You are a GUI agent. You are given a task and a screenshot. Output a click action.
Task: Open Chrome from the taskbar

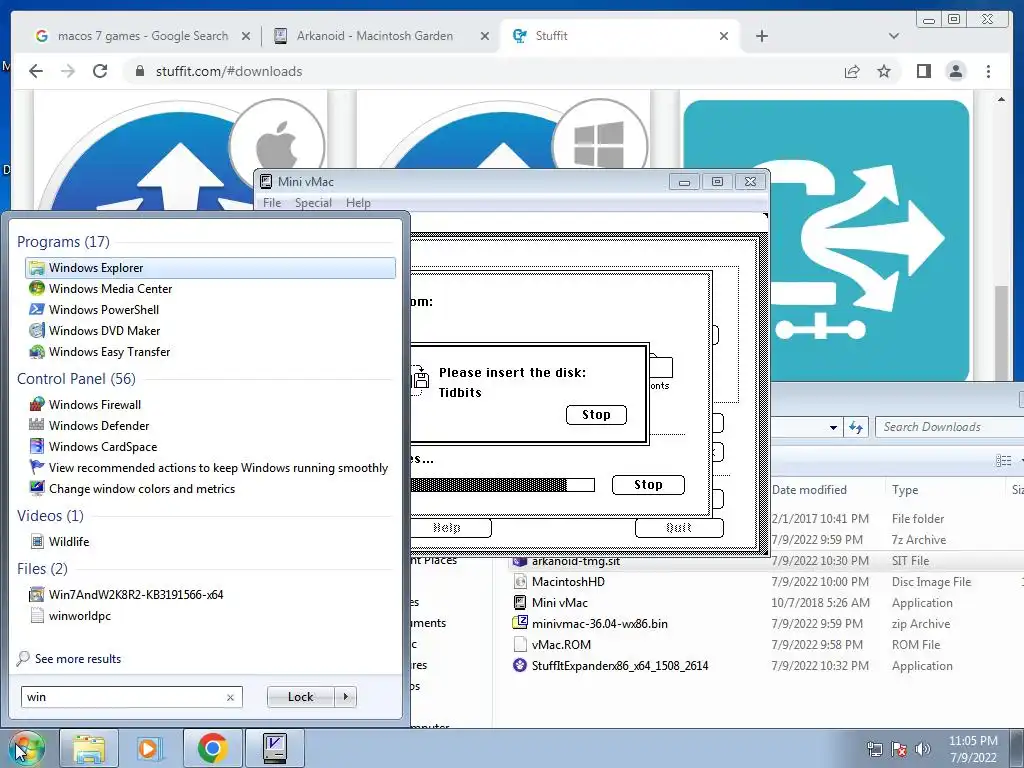point(213,748)
